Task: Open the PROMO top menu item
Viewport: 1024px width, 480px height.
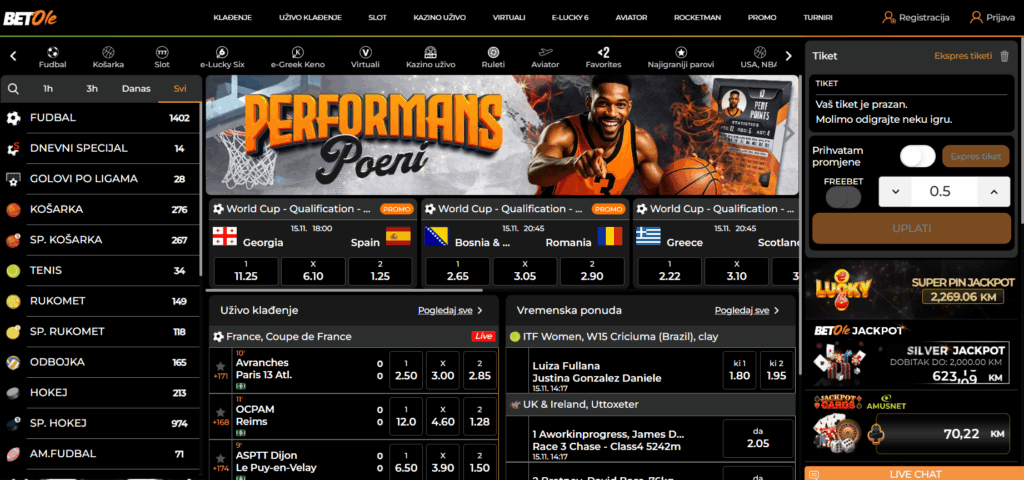Action: click(762, 18)
